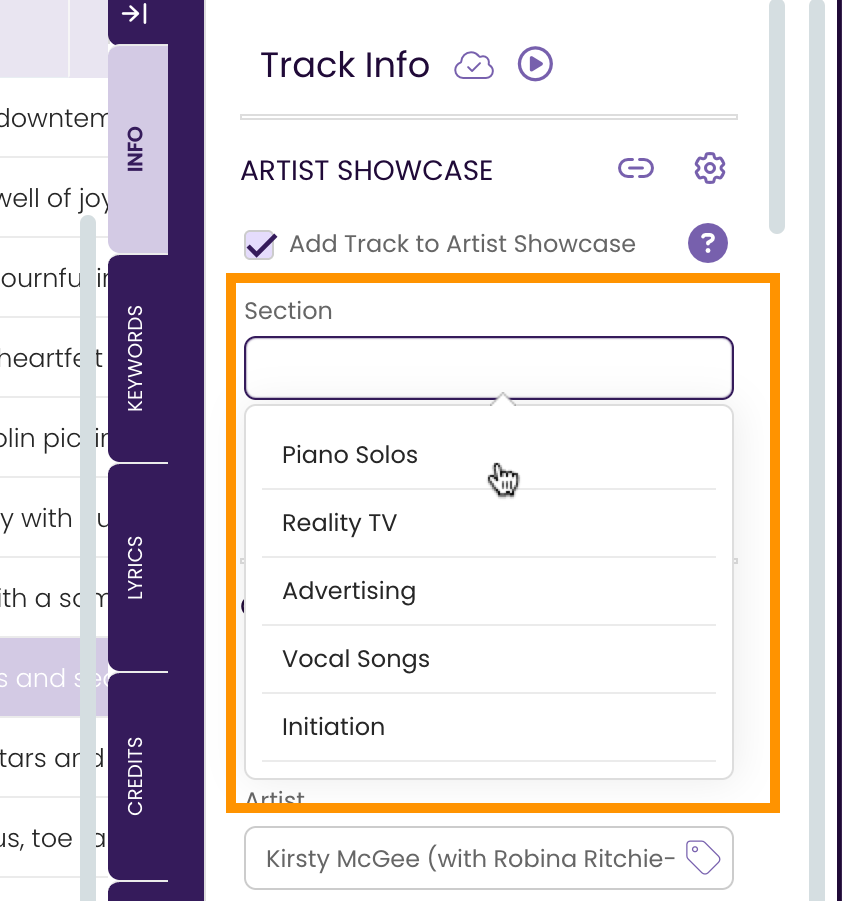
Task: Select the track row 'well of joy'
Action: coord(54,198)
